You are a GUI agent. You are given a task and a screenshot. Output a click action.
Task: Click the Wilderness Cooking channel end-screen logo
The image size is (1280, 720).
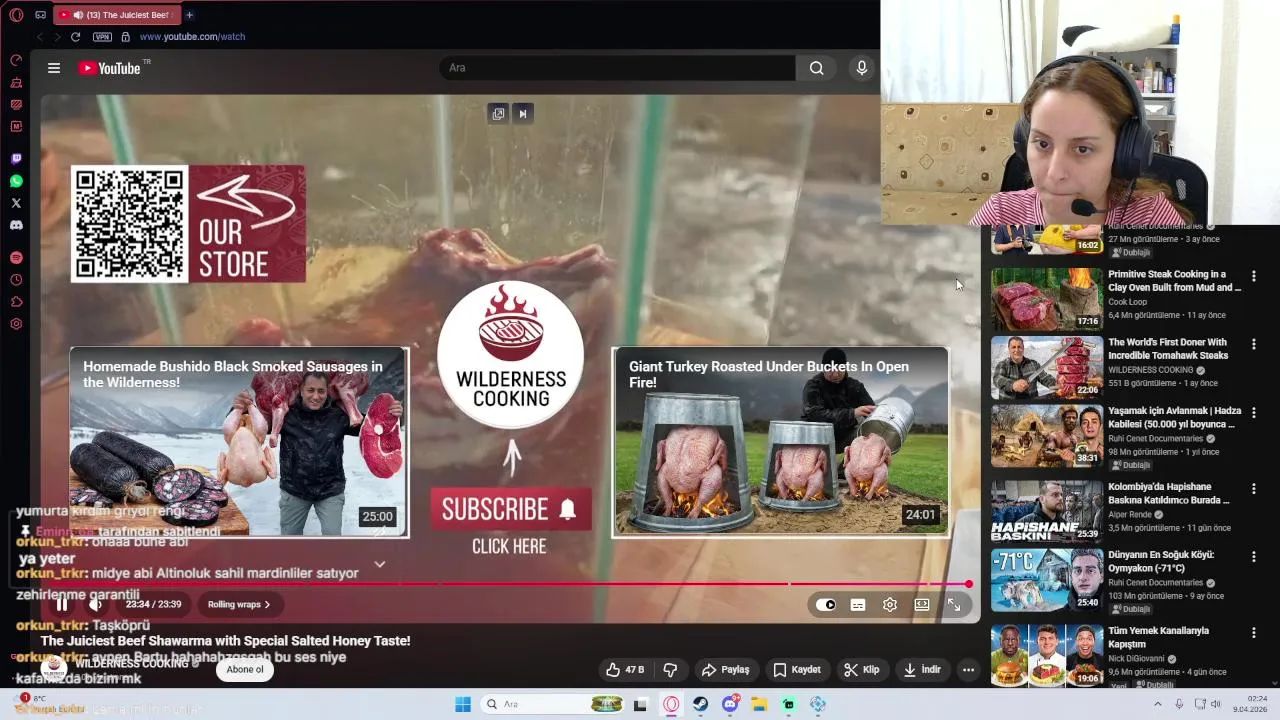511,355
